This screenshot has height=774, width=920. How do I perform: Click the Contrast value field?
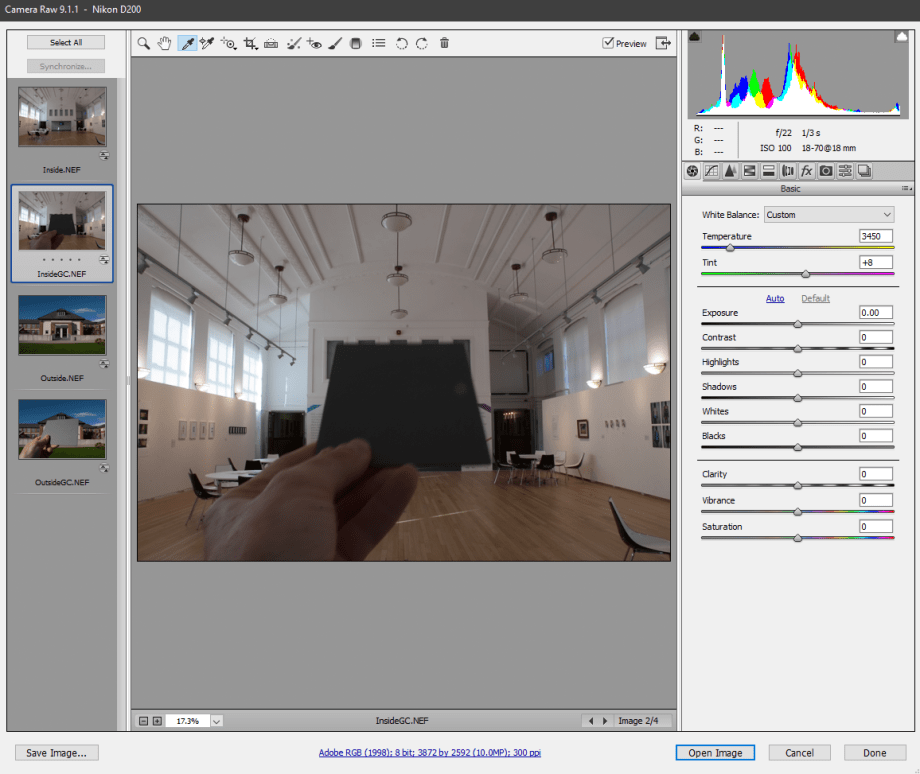point(876,337)
